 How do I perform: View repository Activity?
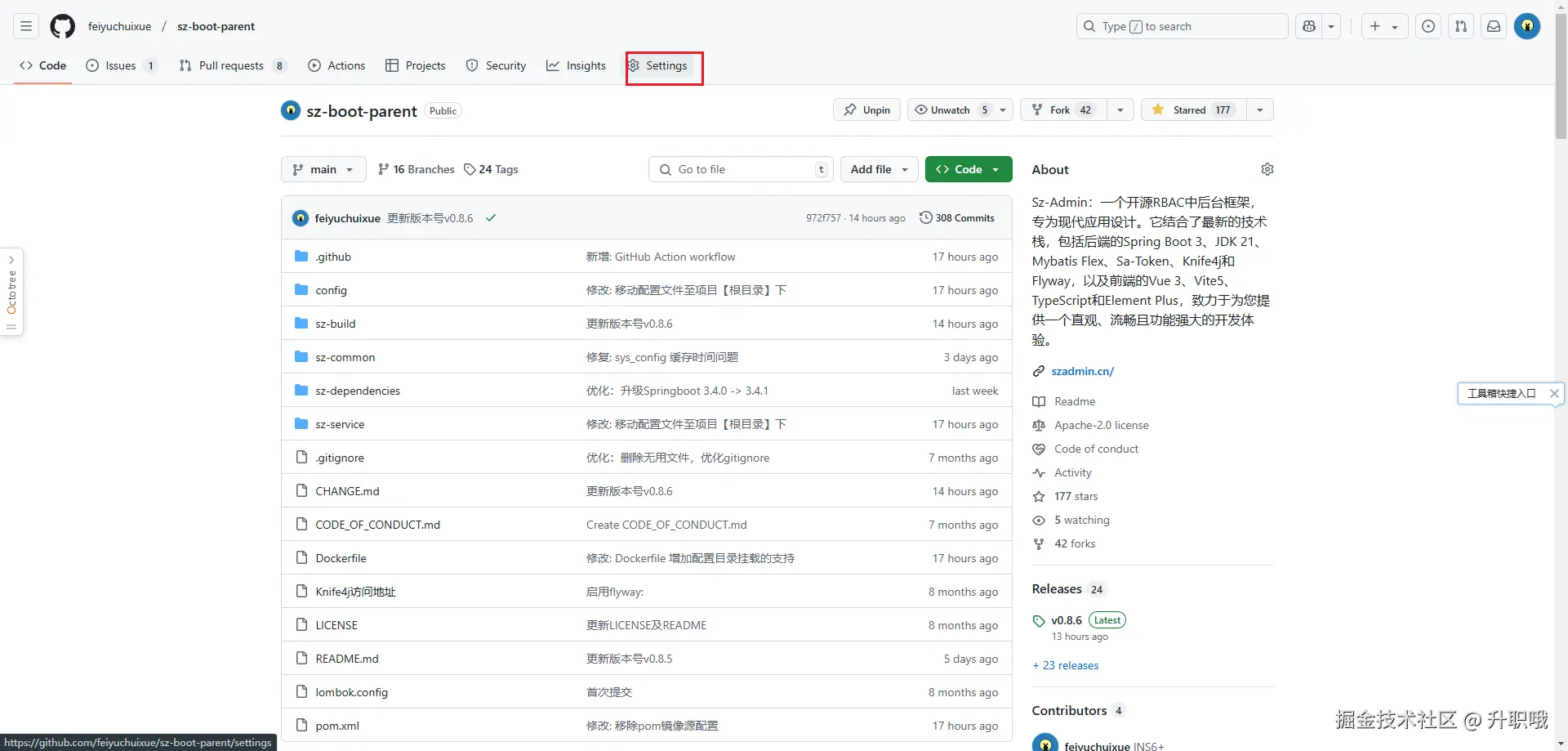[x=1072, y=472]
